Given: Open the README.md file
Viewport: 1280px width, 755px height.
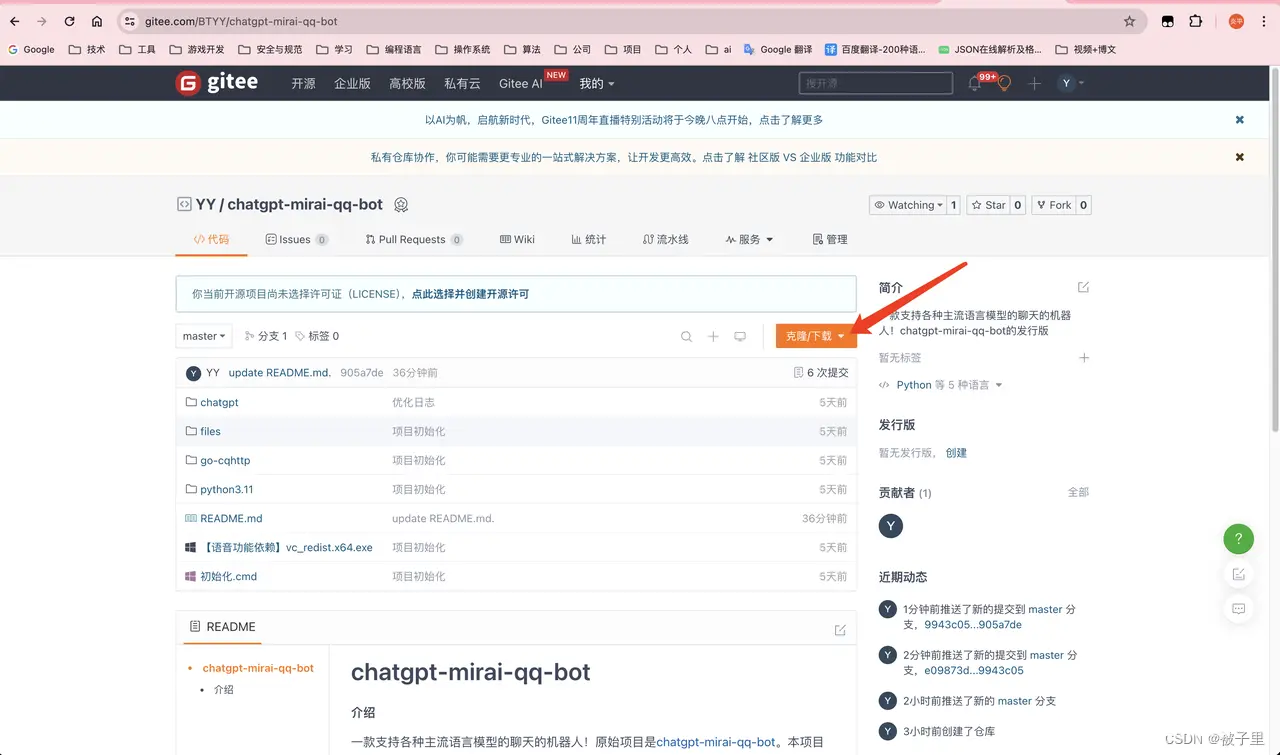Looking at the screenshot, I should coord(231,518).
